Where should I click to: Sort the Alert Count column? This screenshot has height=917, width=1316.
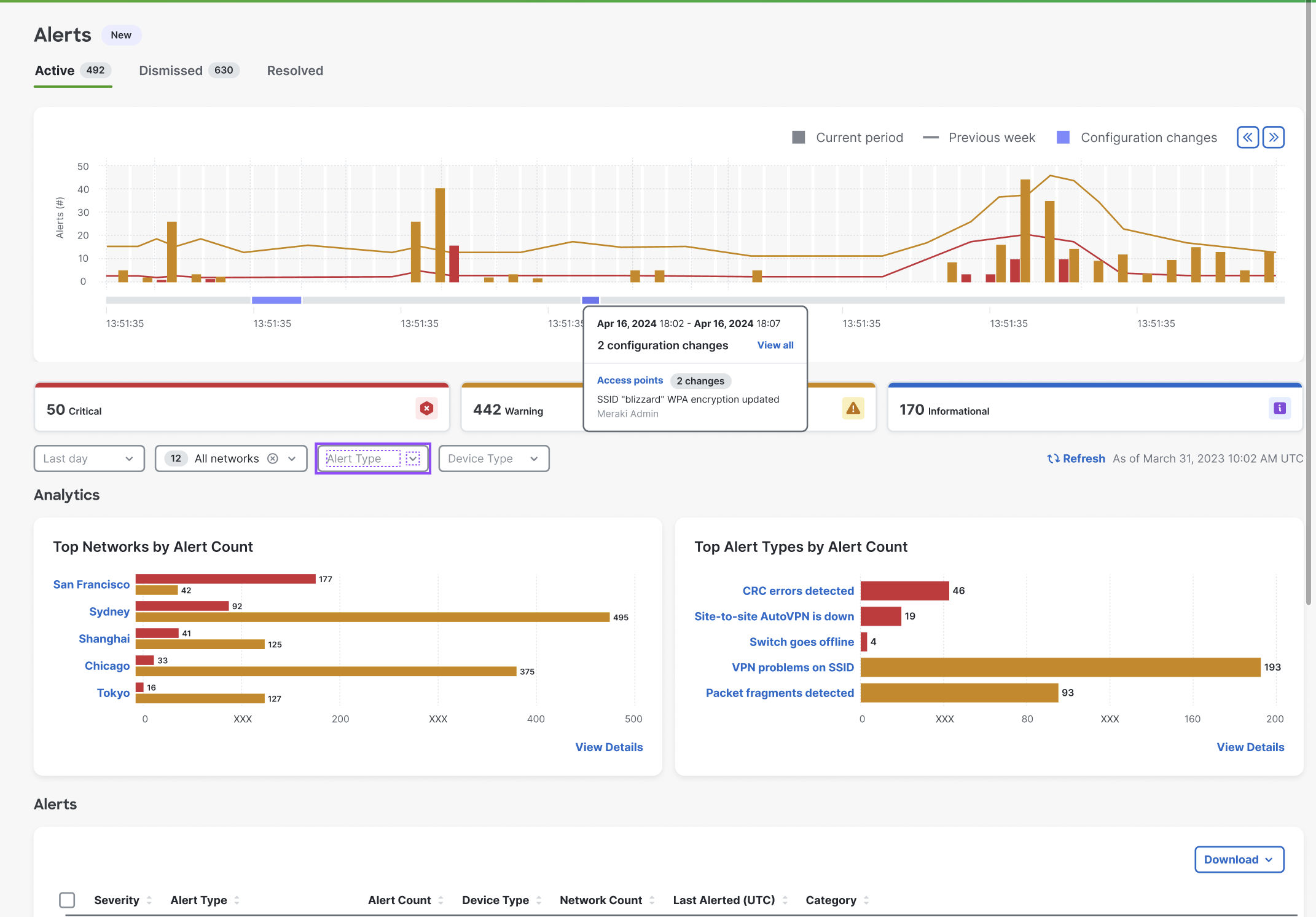pyautogui.click(x=441, y=900)
